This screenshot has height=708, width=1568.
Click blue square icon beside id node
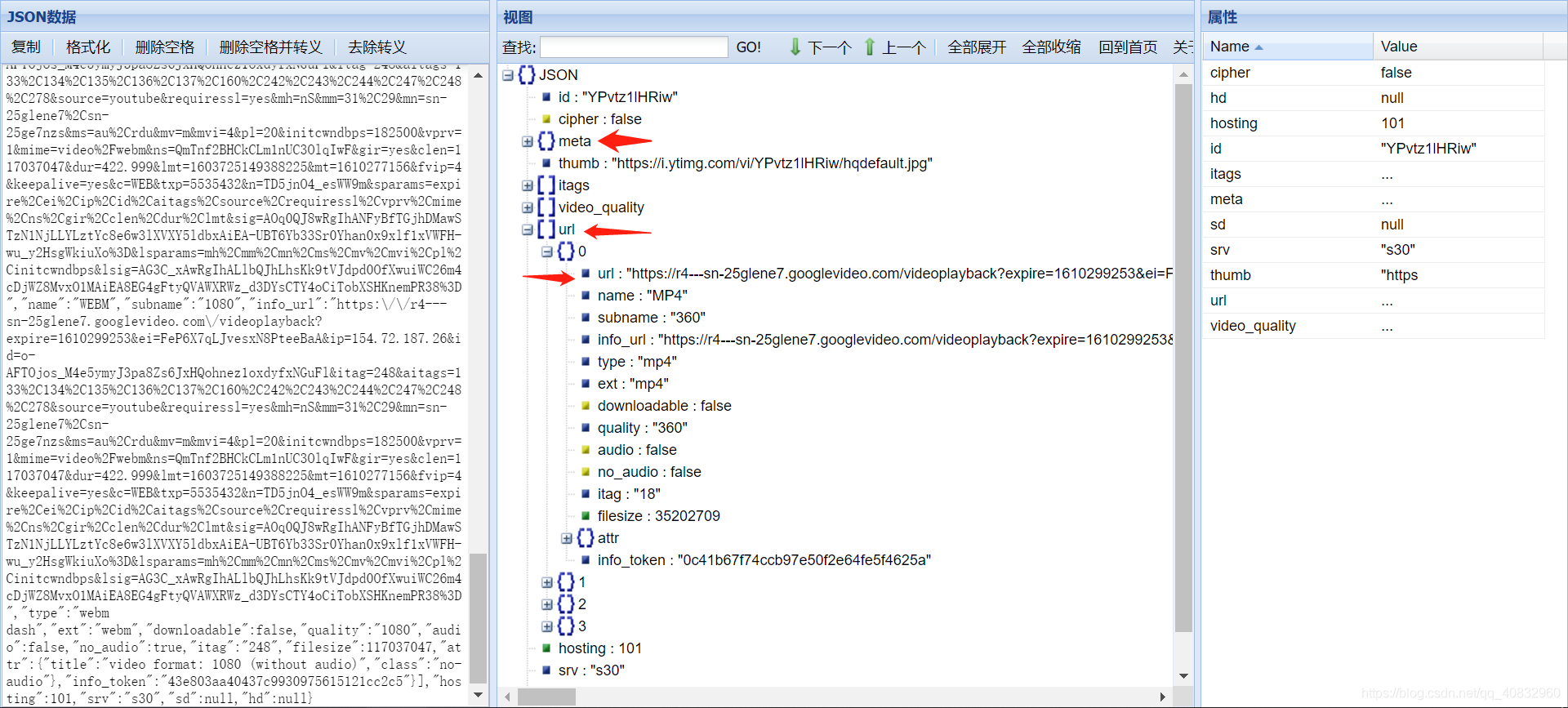click(546, 97)
